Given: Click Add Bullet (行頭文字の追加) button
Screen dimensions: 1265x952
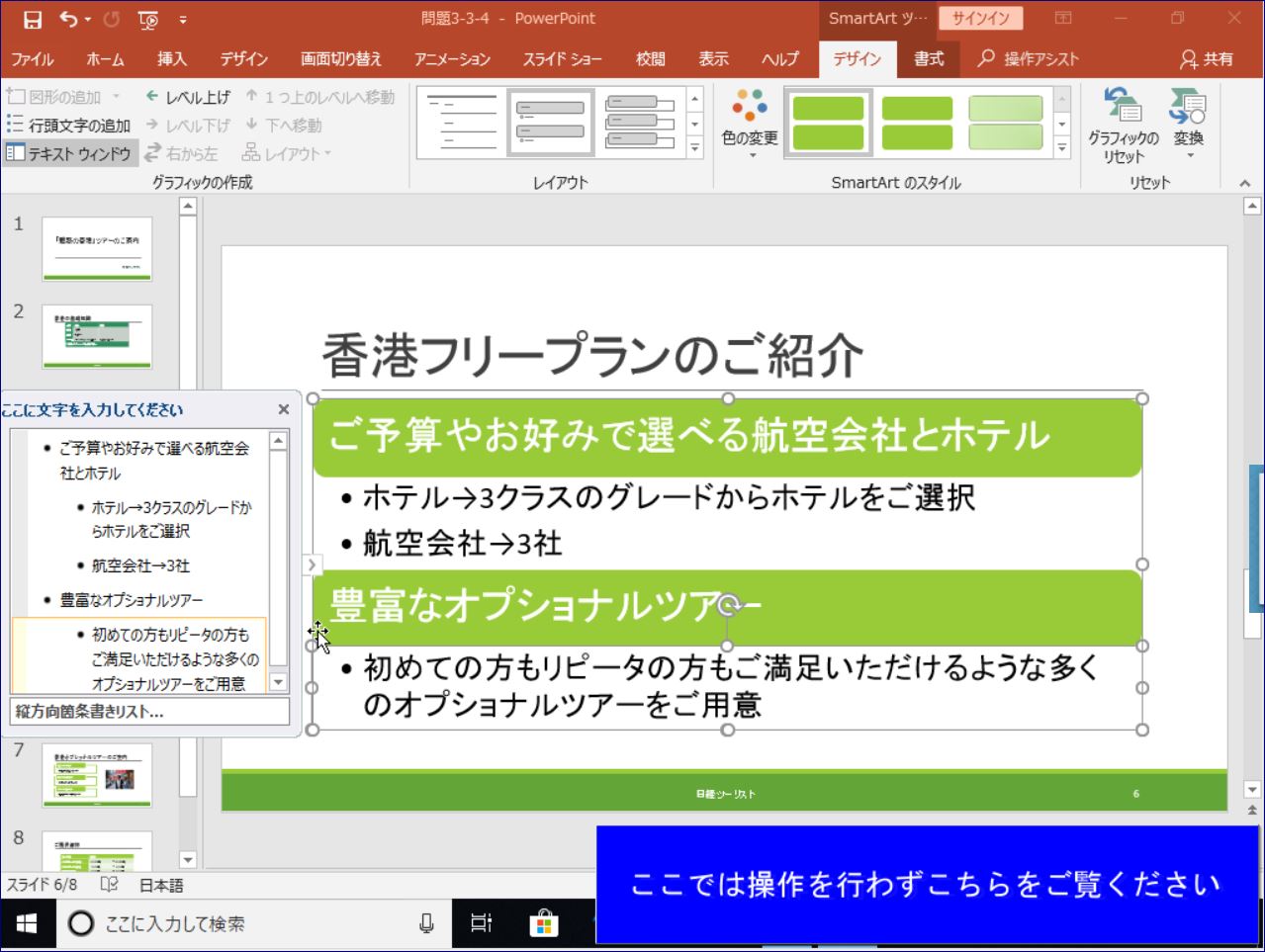Looking at the screenshot, I should (x=69, y=125).
